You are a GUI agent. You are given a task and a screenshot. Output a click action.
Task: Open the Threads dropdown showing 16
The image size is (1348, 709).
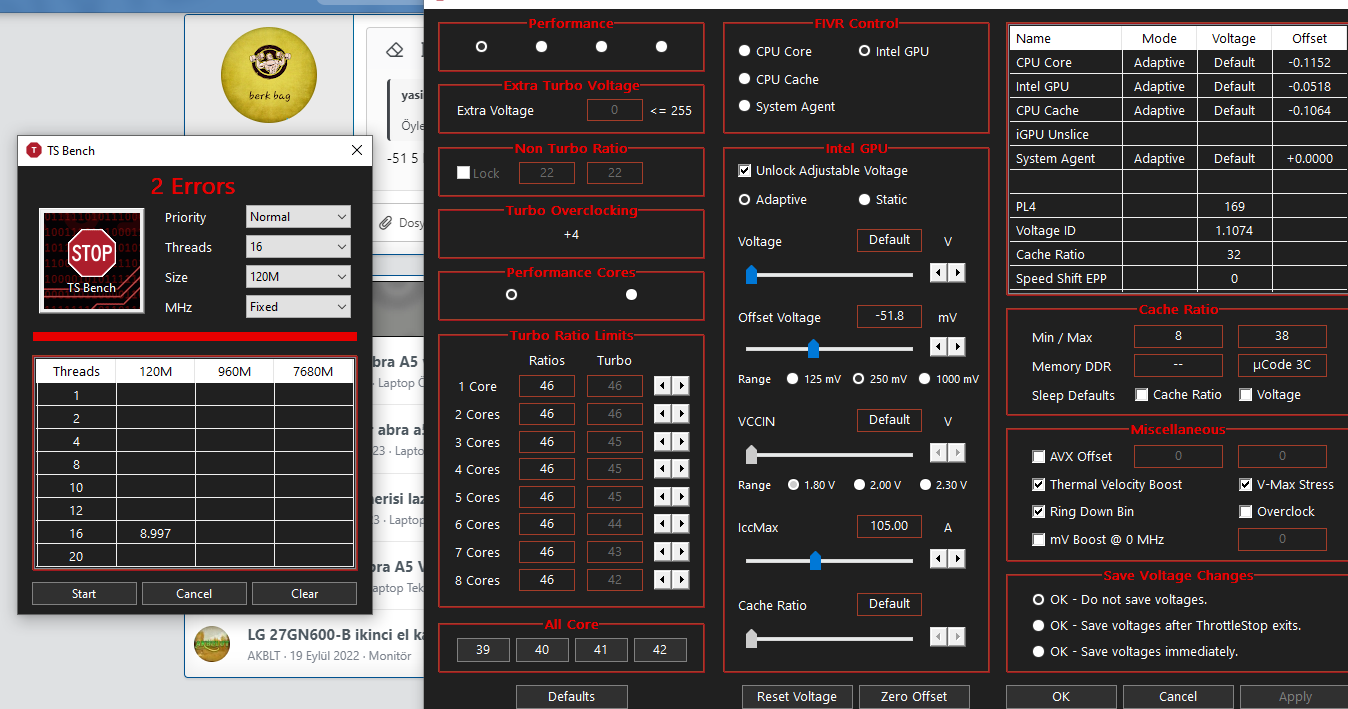[298, 247]
